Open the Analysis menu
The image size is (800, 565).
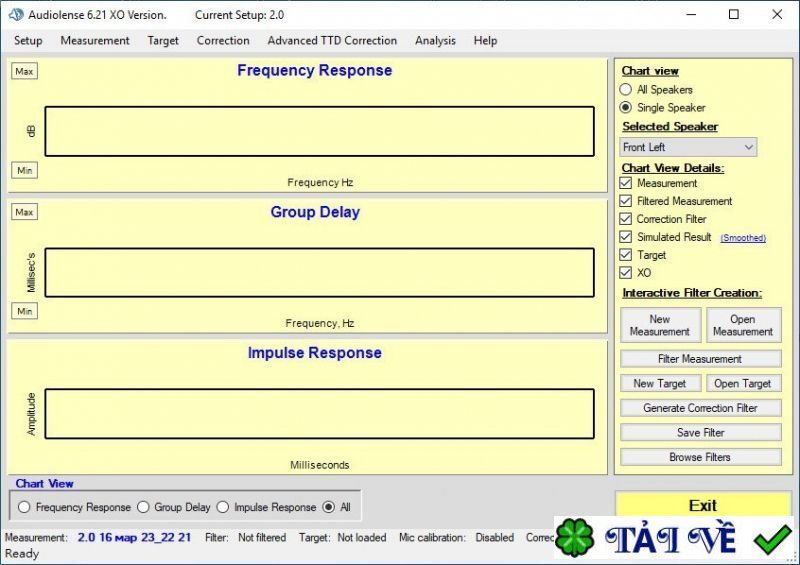pyautogui.click(x=435, y=41)
